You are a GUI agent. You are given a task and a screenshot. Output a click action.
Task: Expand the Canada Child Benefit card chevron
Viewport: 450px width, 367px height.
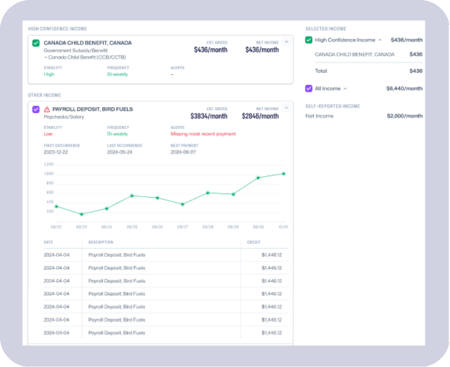(287, 42)
